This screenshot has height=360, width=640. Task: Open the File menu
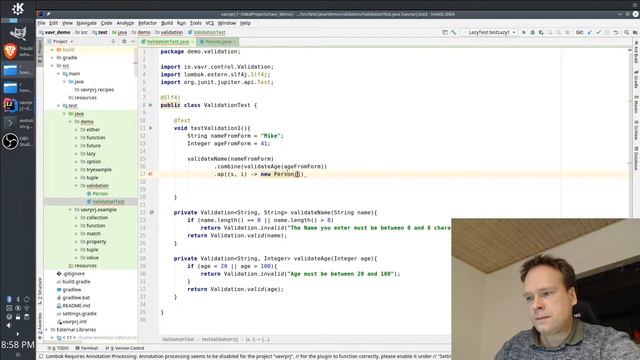pos(42,23)
